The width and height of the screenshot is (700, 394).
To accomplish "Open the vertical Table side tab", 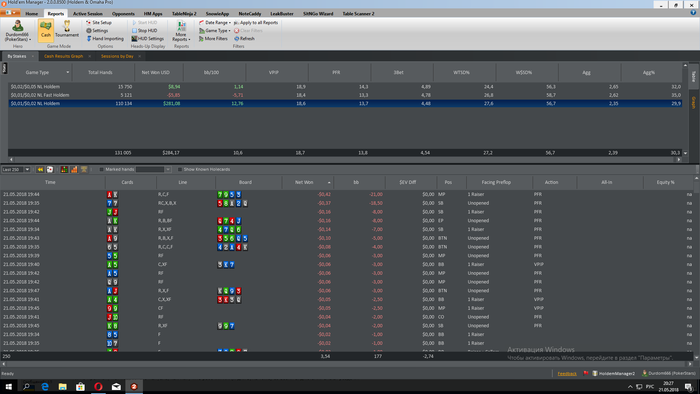I will (x=694, y=76).
